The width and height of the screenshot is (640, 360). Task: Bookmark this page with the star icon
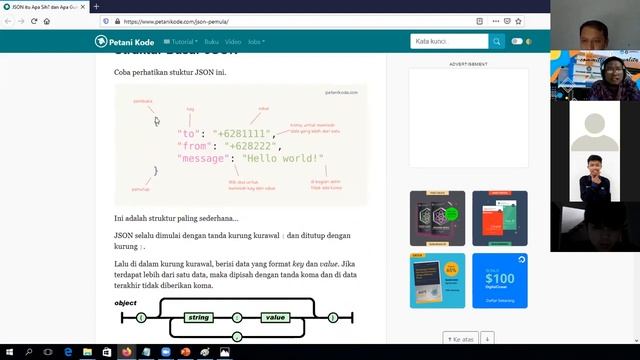coord(518,21)
